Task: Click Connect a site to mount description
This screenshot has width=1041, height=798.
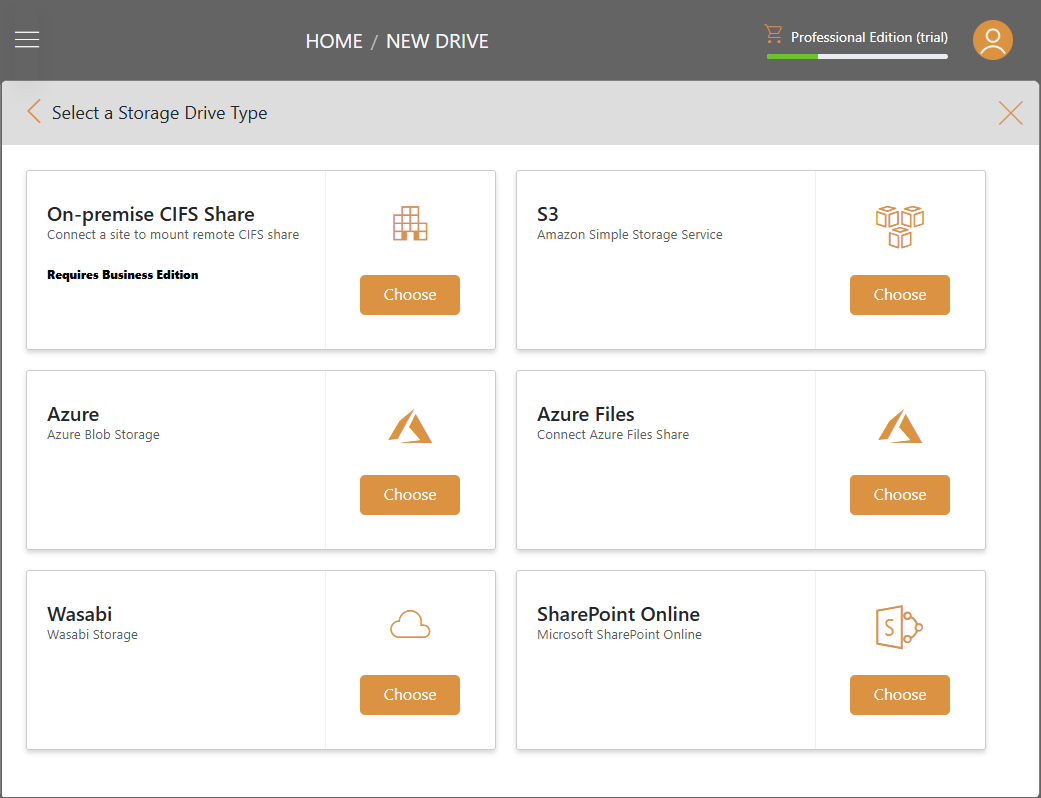Action: [x=173, y=234]
